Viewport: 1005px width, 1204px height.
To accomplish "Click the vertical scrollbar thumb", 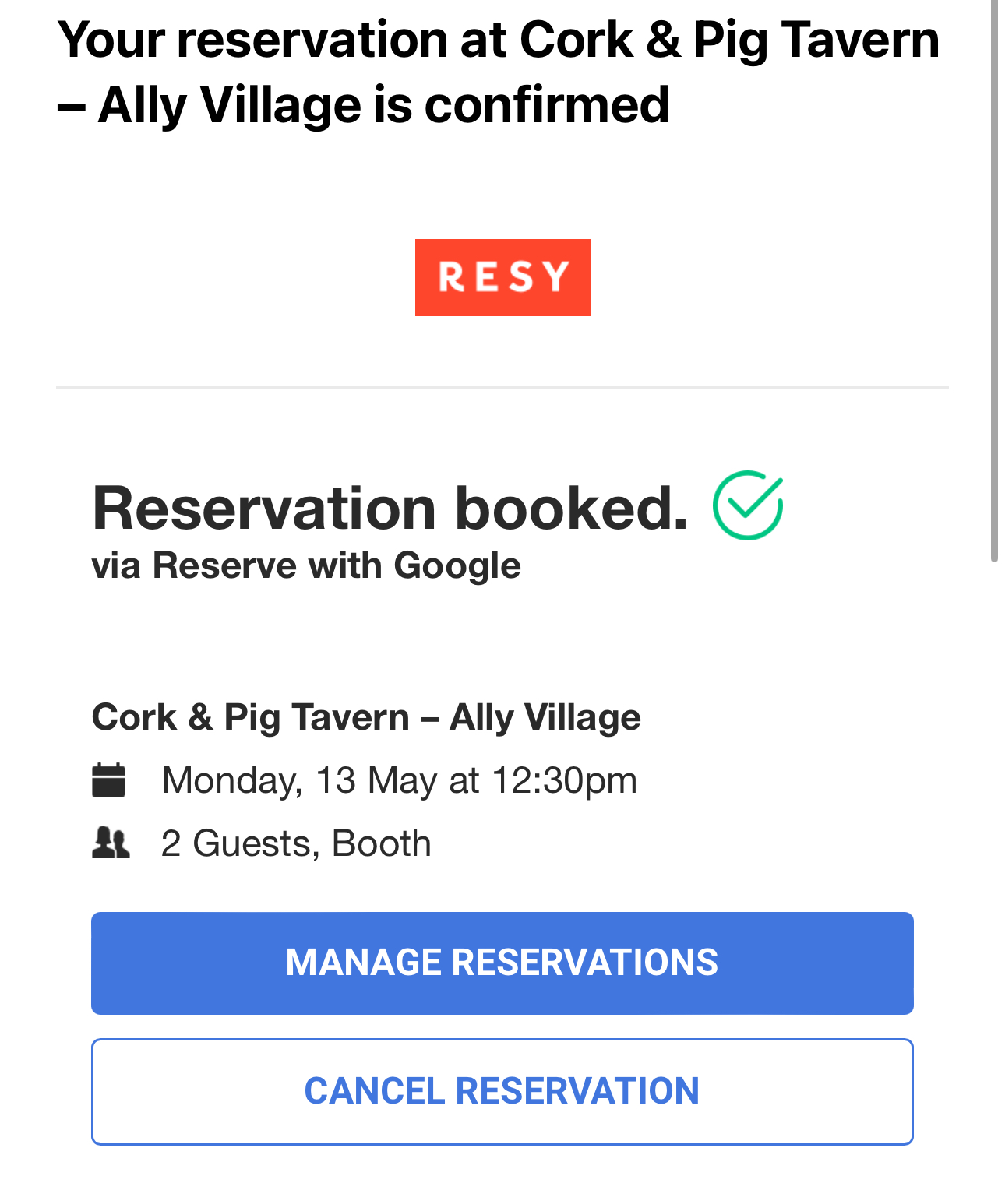I will pos(994,280).
